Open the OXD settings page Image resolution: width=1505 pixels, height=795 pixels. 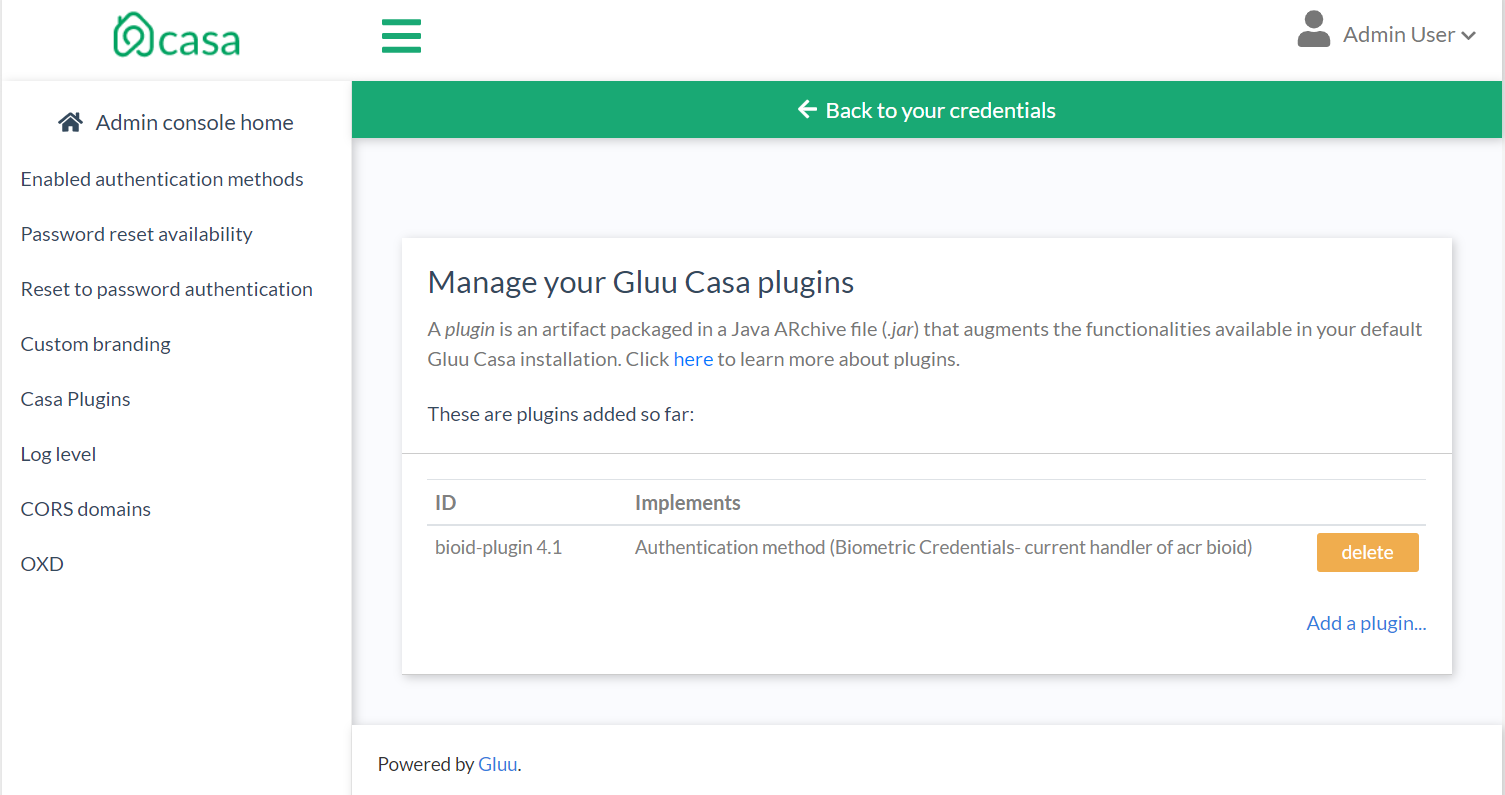[41, 563]
